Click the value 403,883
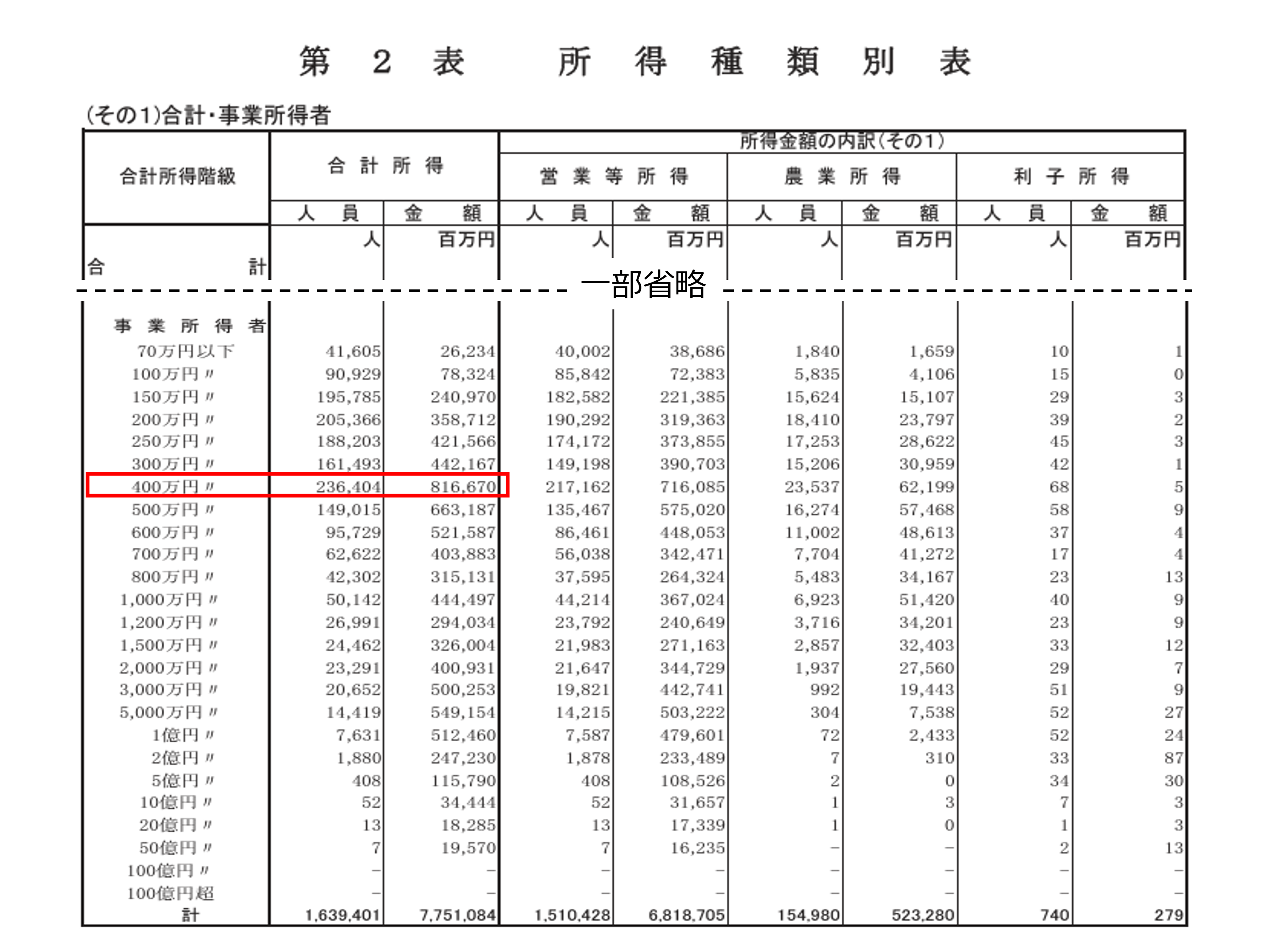 (463, 554)
